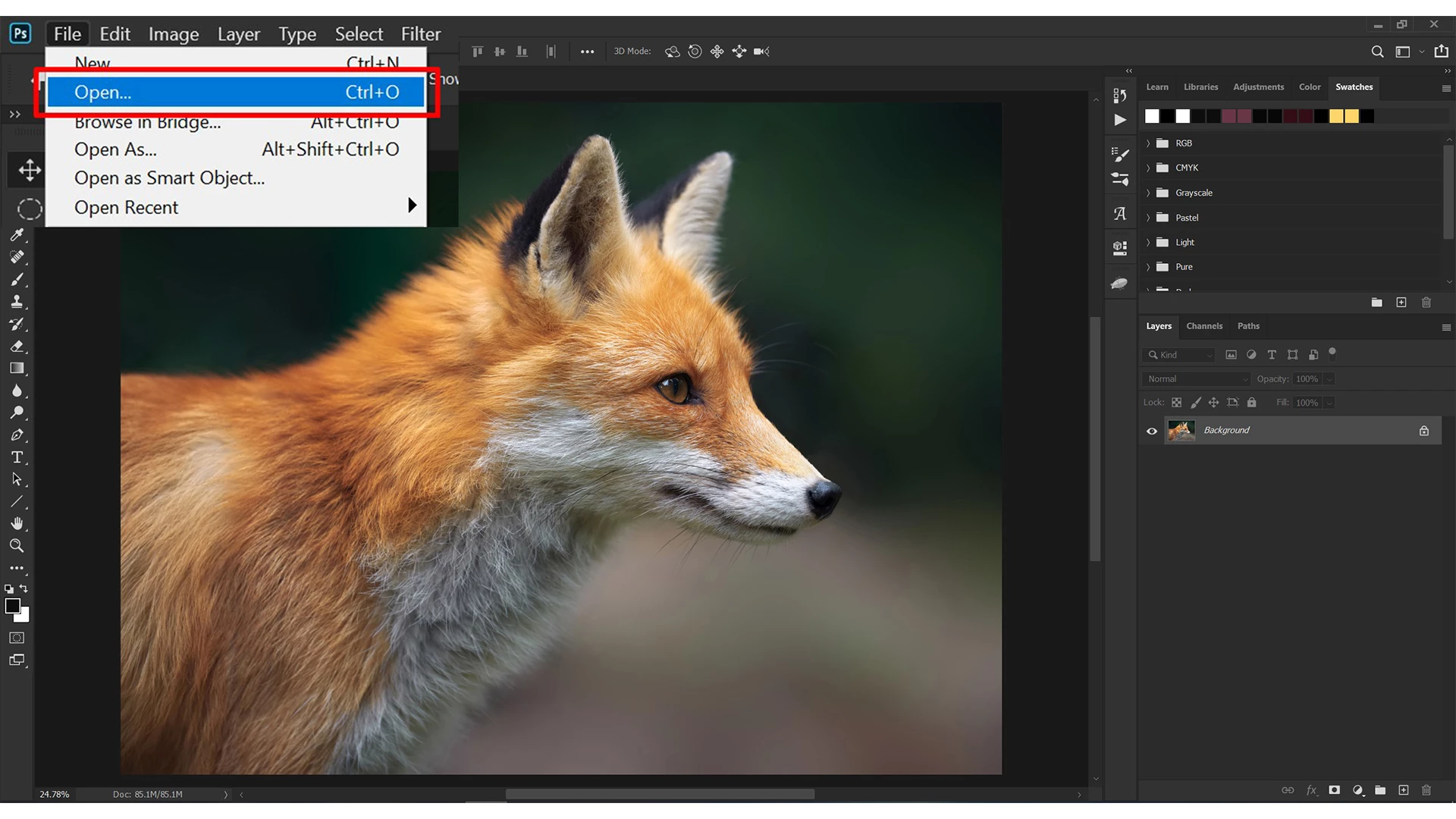Screen dimensions: 1456x819
Task: Pick the yellow swatch in the swatch row
Action: click(x=1336, y=116)
